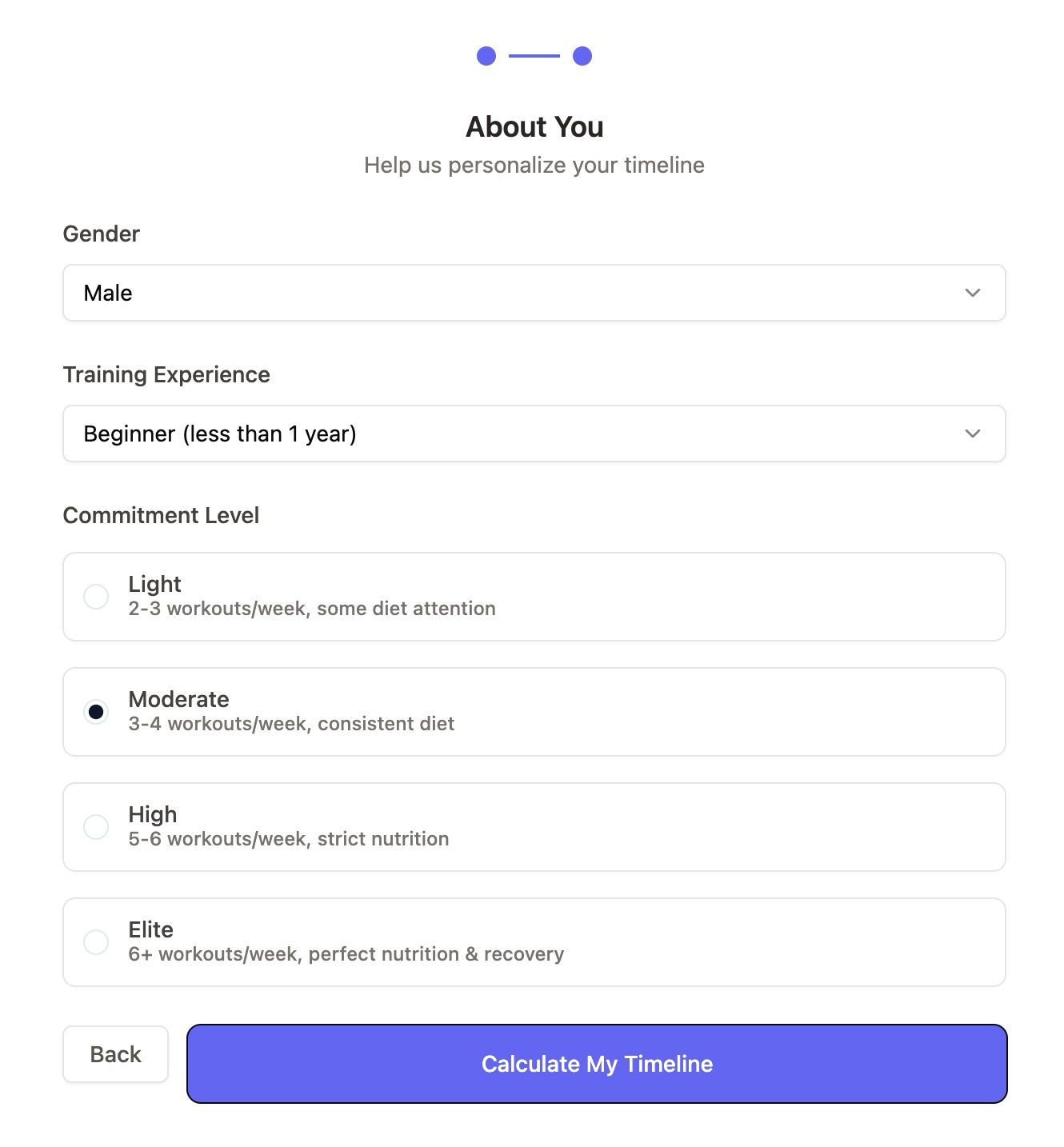The height and width of the screenshot is (1147, 1064).
Task: Select the Moderate commitment radio button
Action: coord(96,712)
